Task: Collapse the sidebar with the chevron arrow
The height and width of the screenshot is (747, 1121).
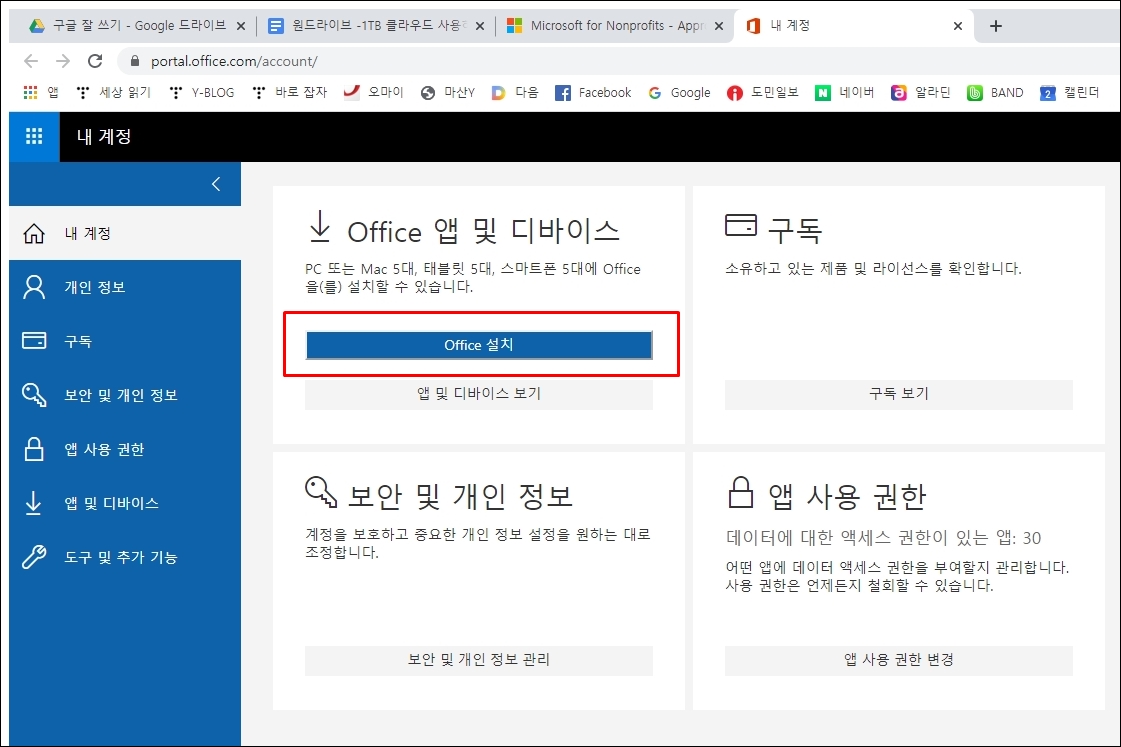Action: [x=216, y=184]
